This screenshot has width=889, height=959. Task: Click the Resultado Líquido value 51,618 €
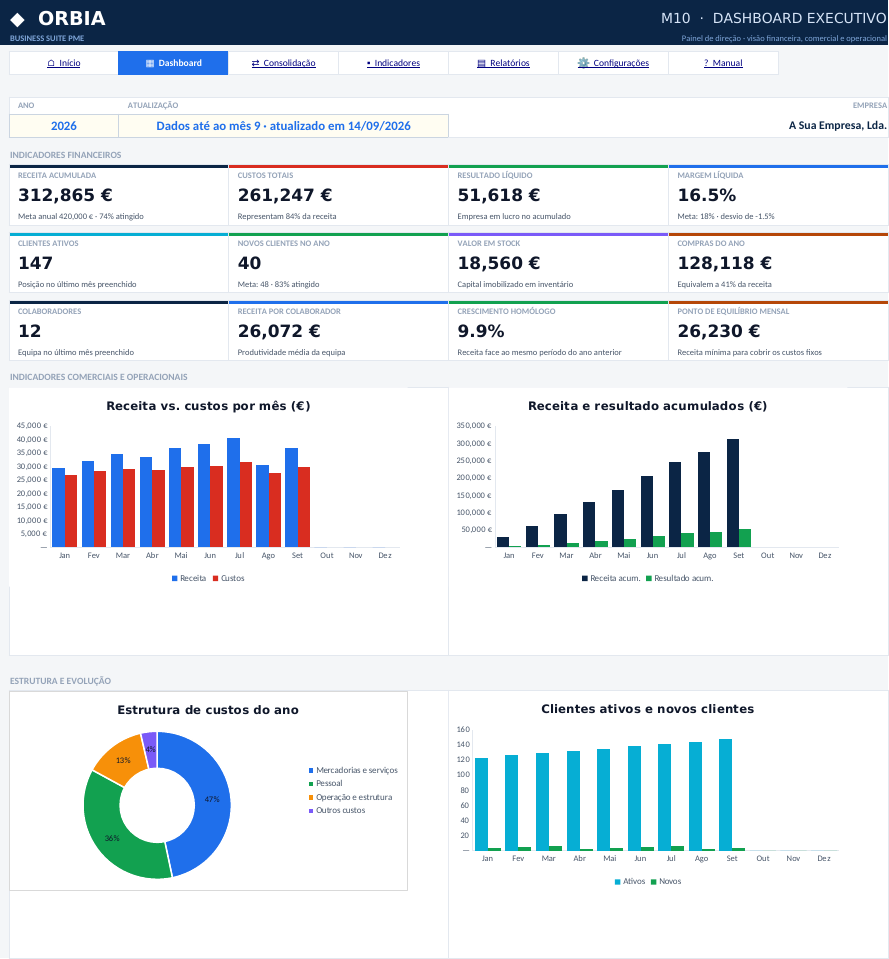pyautogui.click(x=499, y=195)
